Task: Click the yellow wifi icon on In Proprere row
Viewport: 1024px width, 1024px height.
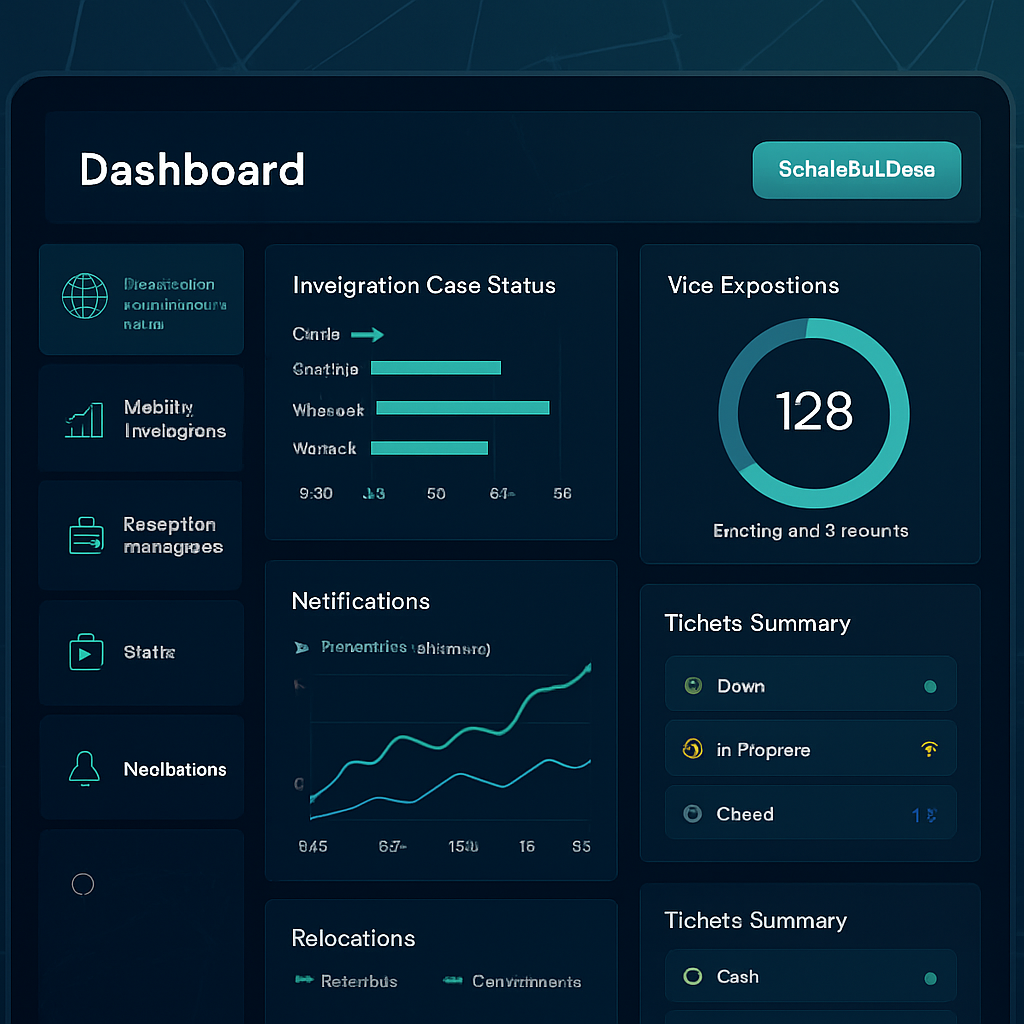Action: 928,749
